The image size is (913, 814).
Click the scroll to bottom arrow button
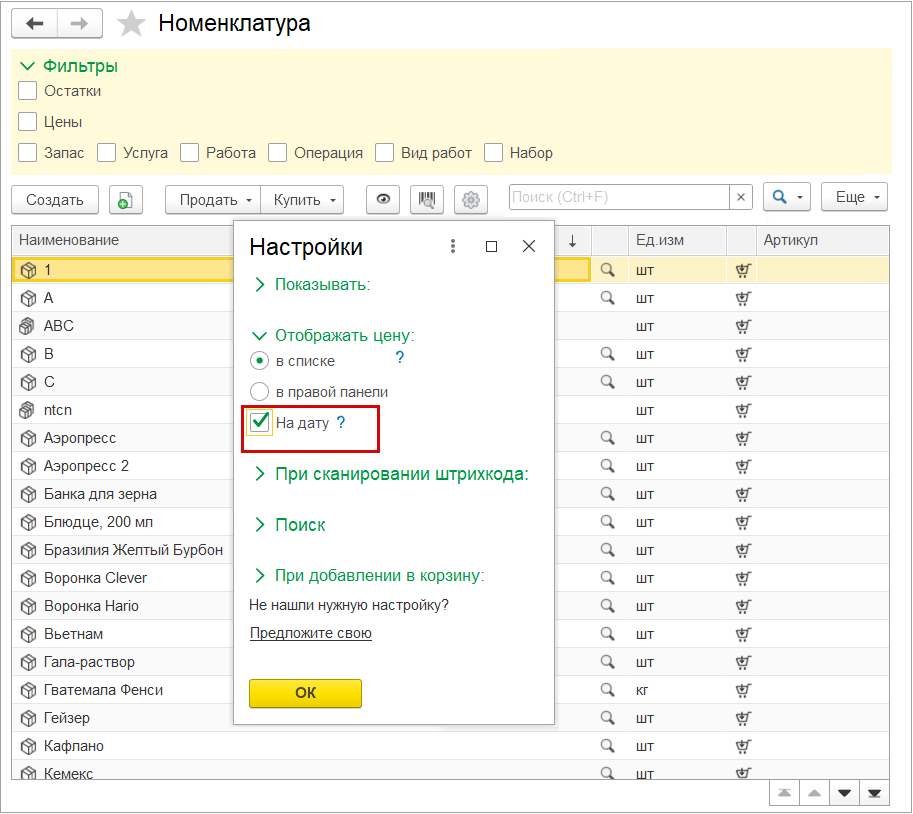coord(875,793)
